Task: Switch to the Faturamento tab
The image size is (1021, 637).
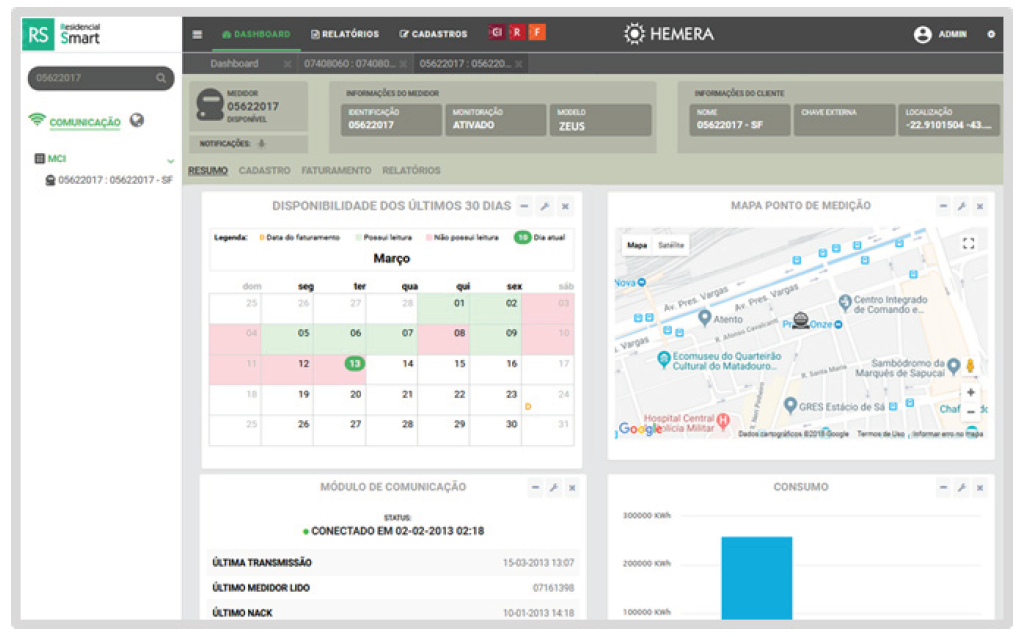Action: coord(336,171)
